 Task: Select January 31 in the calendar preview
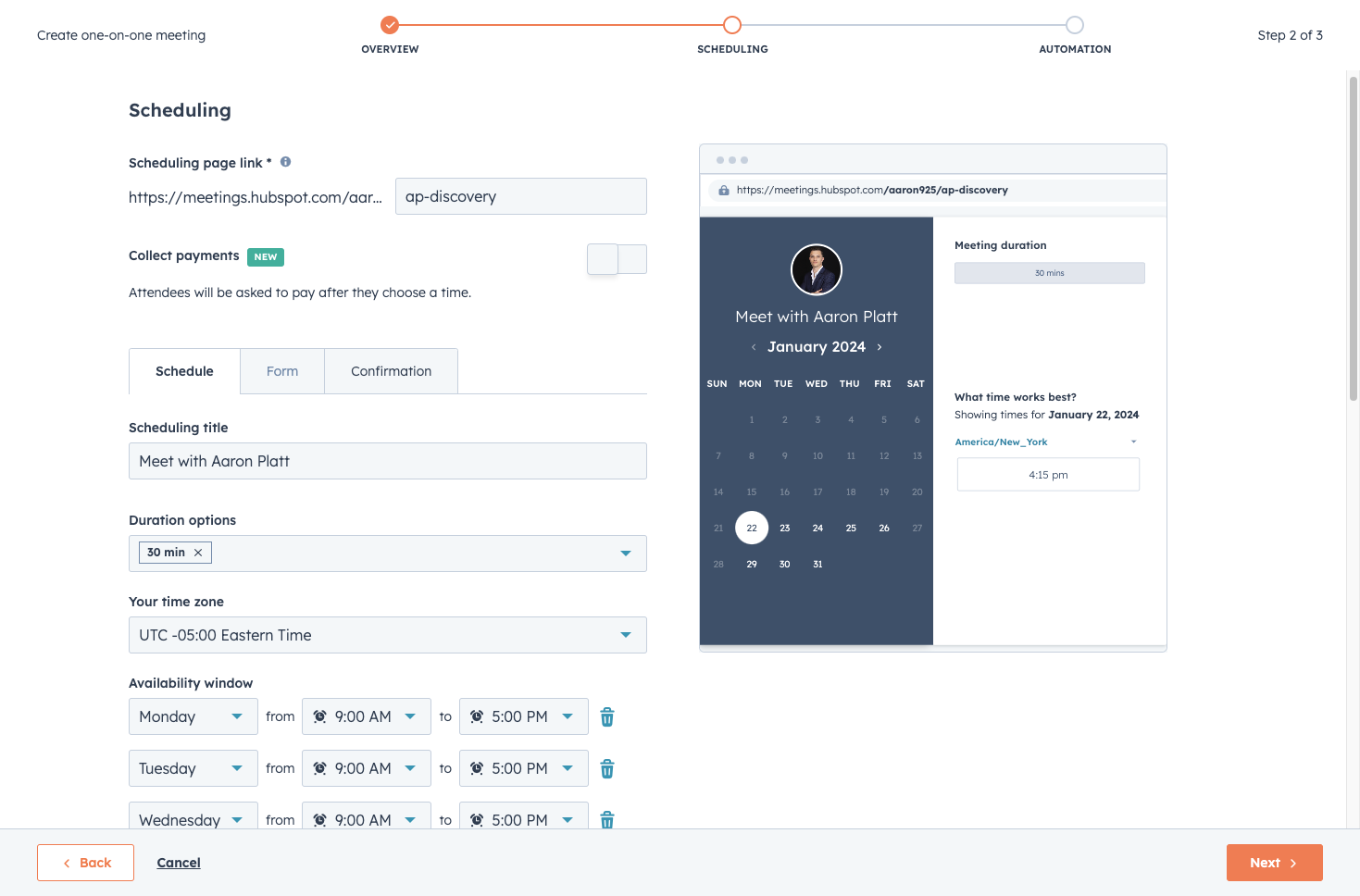(x=818, y=565)
